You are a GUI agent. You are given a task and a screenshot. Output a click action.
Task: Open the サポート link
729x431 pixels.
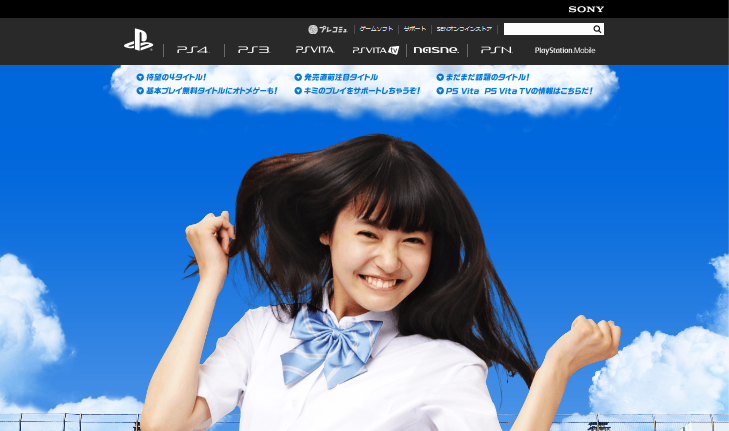415,29
